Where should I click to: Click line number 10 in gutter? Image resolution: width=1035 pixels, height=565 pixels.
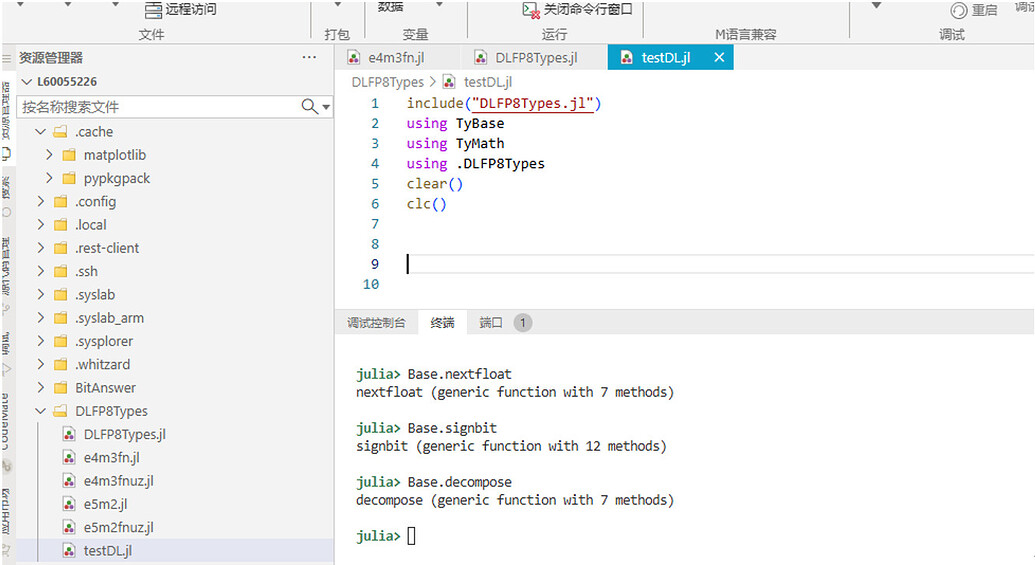pyautogui.click(x=371, y=284)
